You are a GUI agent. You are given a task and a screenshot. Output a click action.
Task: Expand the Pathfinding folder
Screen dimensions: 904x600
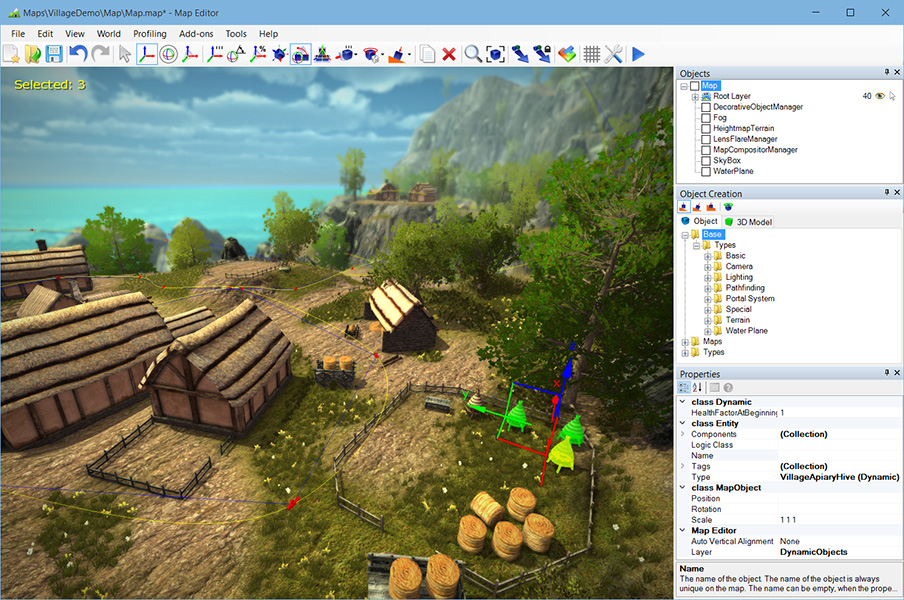707,288
